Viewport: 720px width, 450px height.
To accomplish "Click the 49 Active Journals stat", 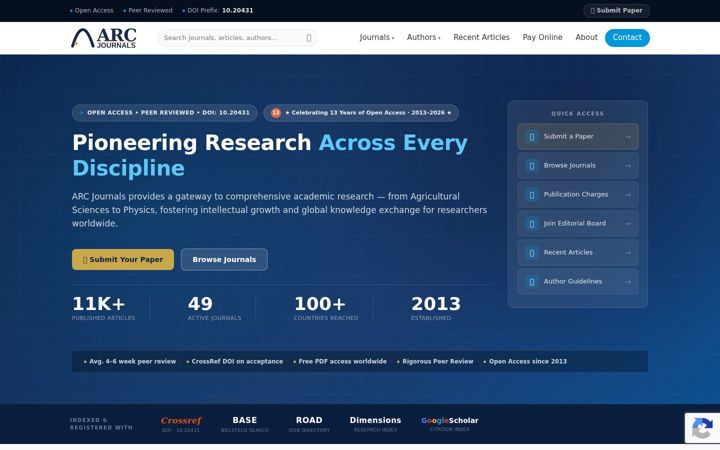I will pos(214,308).
